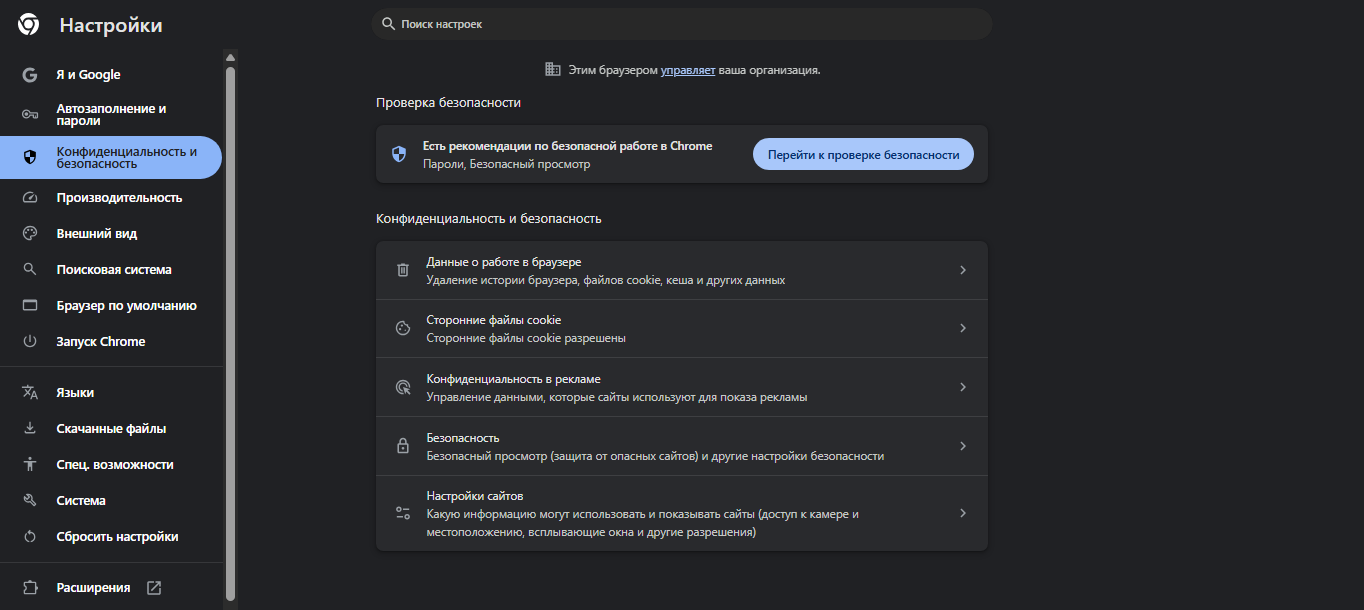The height and width of the screenshot is (610, 1364).
Task: Click the external link icon next to Расширения
Action: (x=154, y=588)
